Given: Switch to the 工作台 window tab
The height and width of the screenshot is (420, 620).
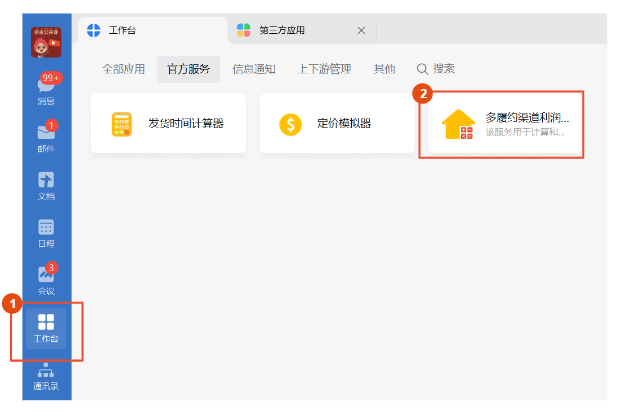Looking at the screenshot, I should (x=150, y=31).
